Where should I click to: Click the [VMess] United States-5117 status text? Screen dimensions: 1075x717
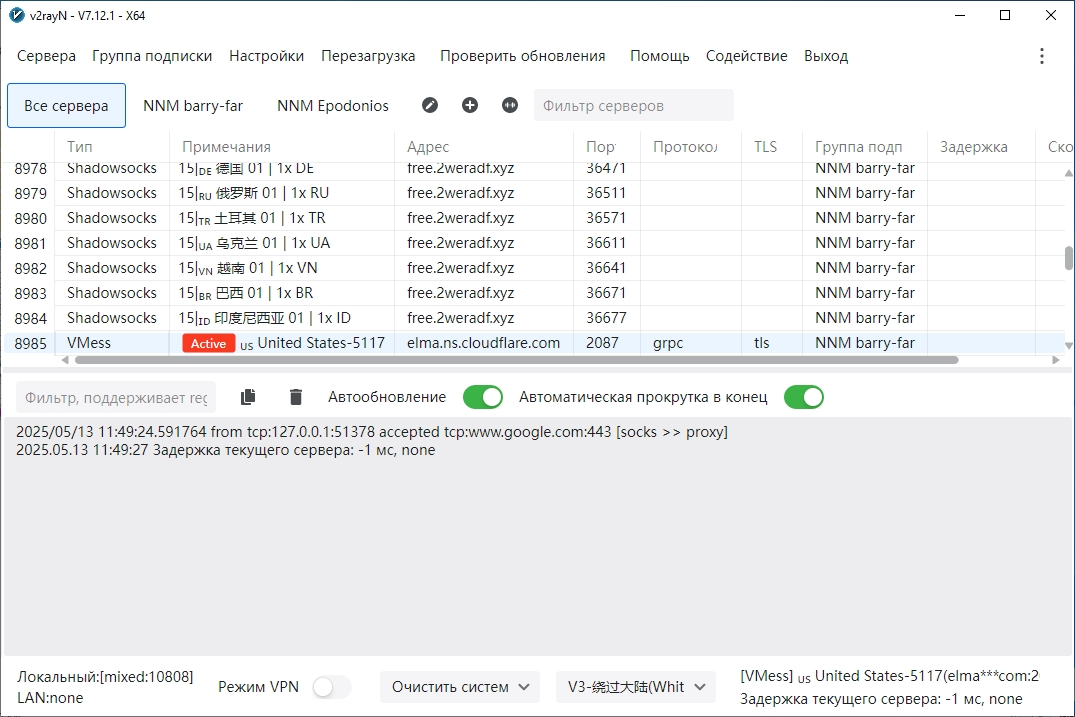click(x=889, y=676)
